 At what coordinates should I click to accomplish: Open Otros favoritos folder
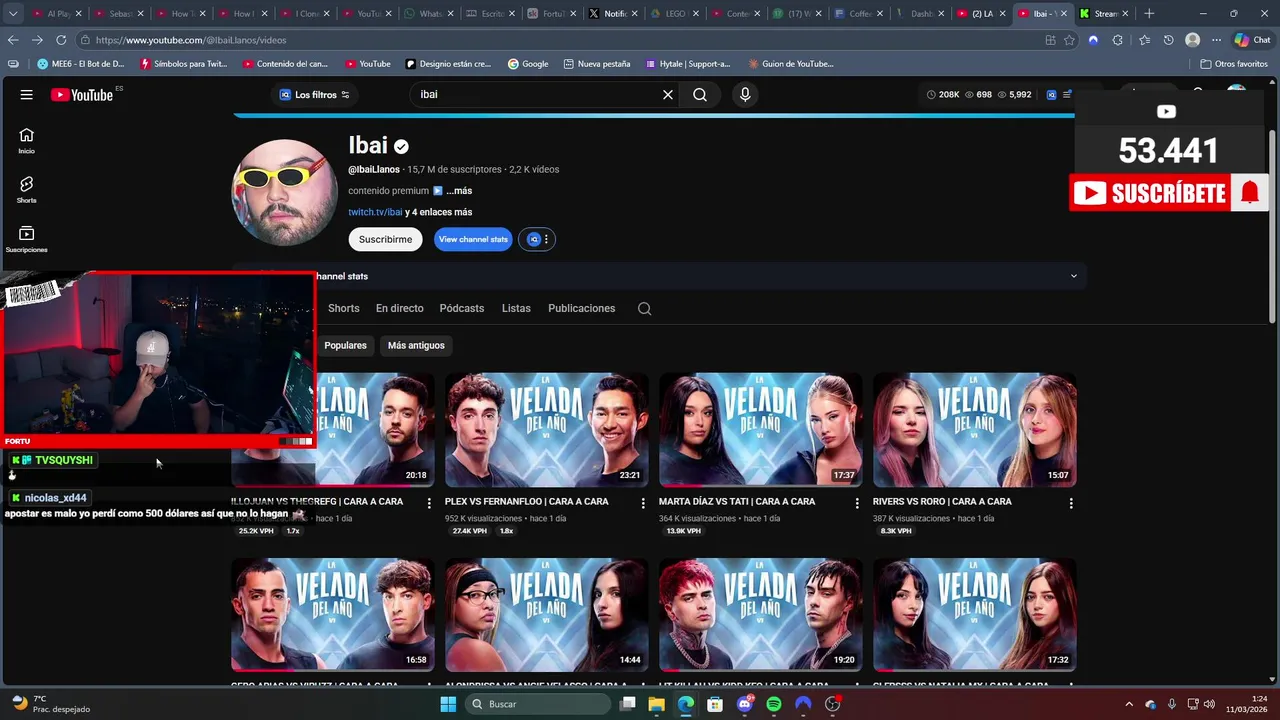[x=1234, y=64]
